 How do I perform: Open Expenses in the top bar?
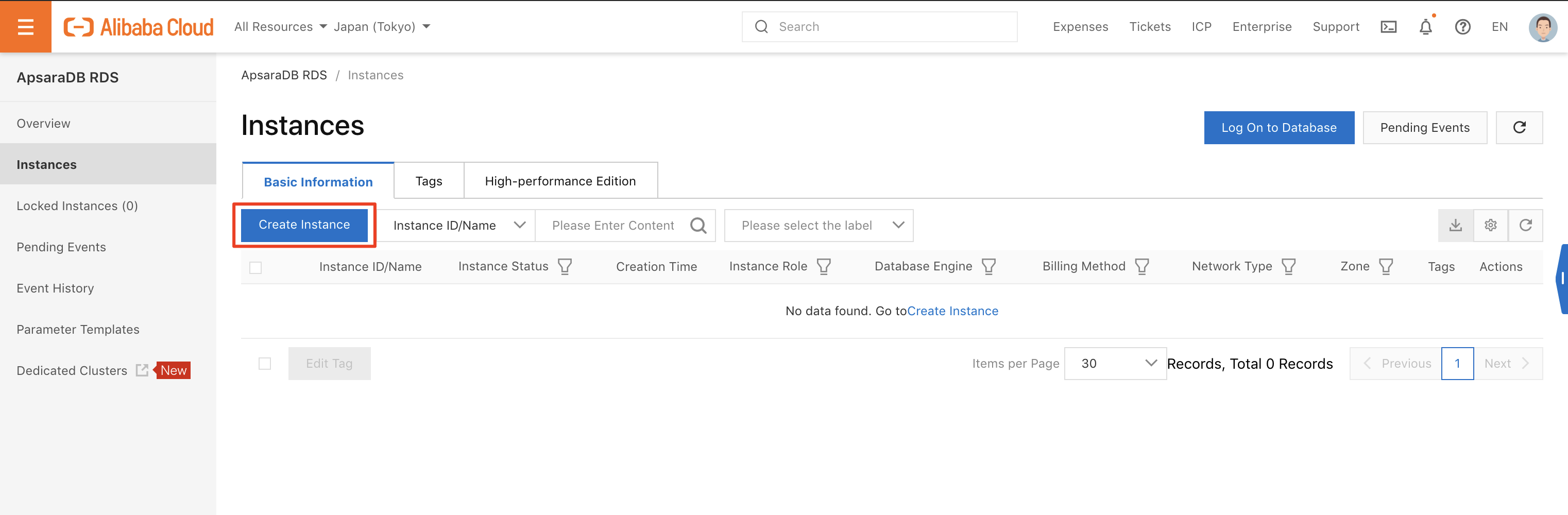pos(1080,27)
